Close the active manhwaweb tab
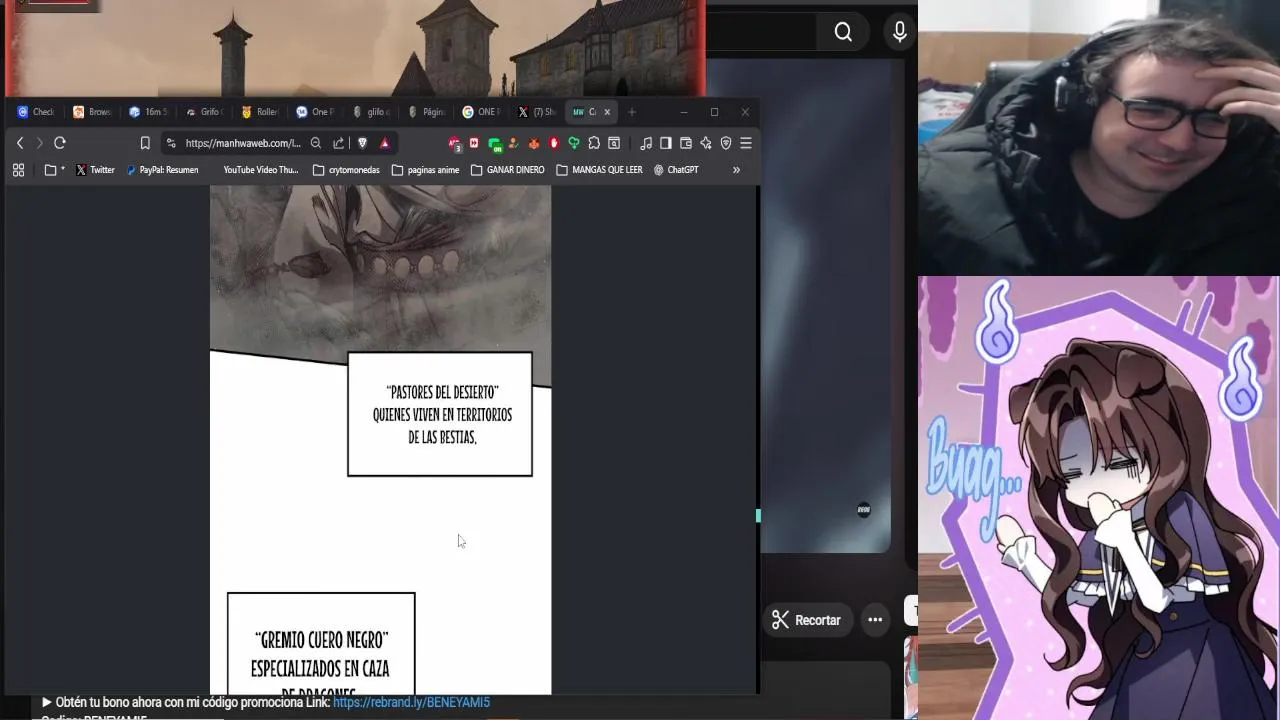1280x720 pixels. pos(607,112)
